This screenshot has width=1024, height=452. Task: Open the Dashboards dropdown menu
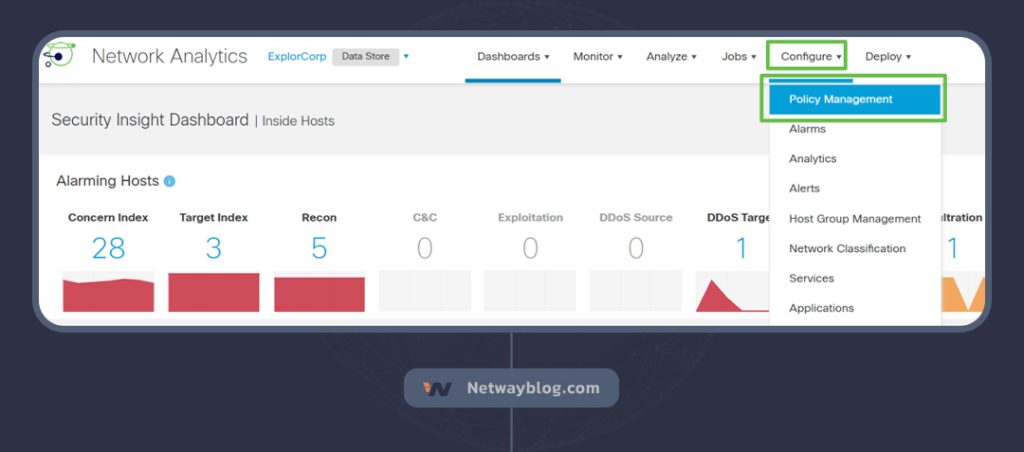(513, 57)
